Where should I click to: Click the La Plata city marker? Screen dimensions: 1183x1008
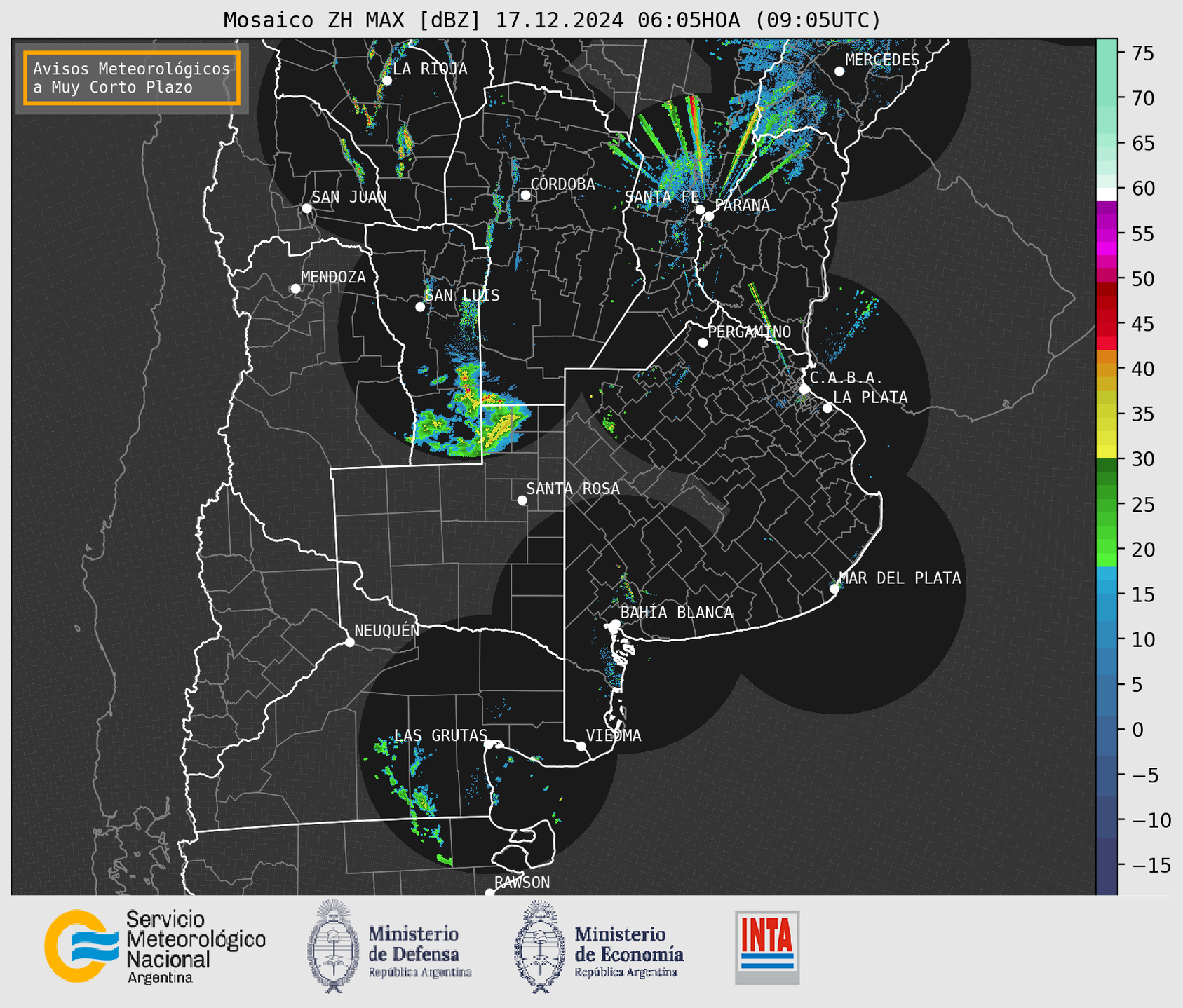(827, 408)
